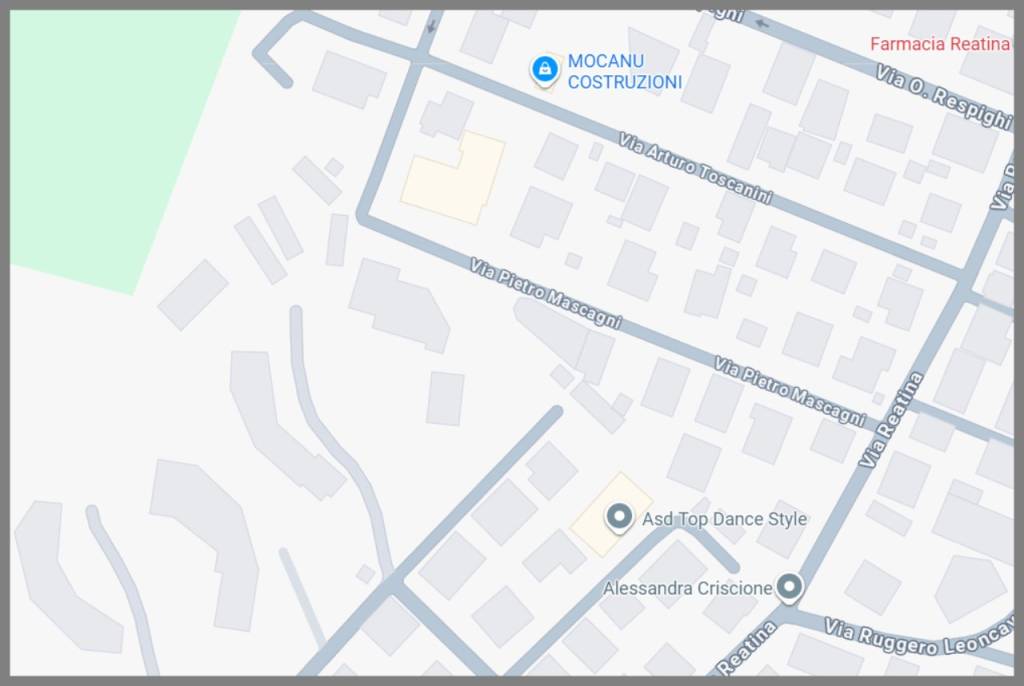Click the Alessandra Criscione location pin
1024x686 pixels.
789,588
